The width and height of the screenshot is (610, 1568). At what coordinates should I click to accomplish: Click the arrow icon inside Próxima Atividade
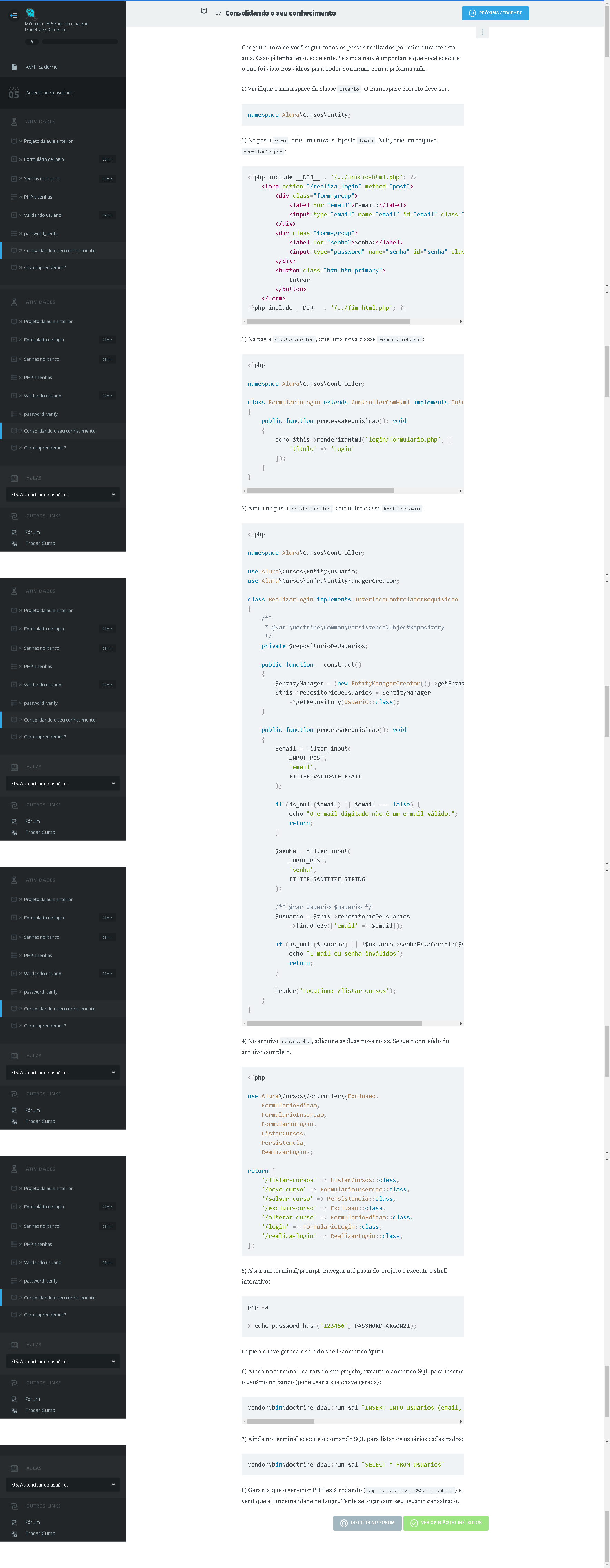[x=472, y=13]
